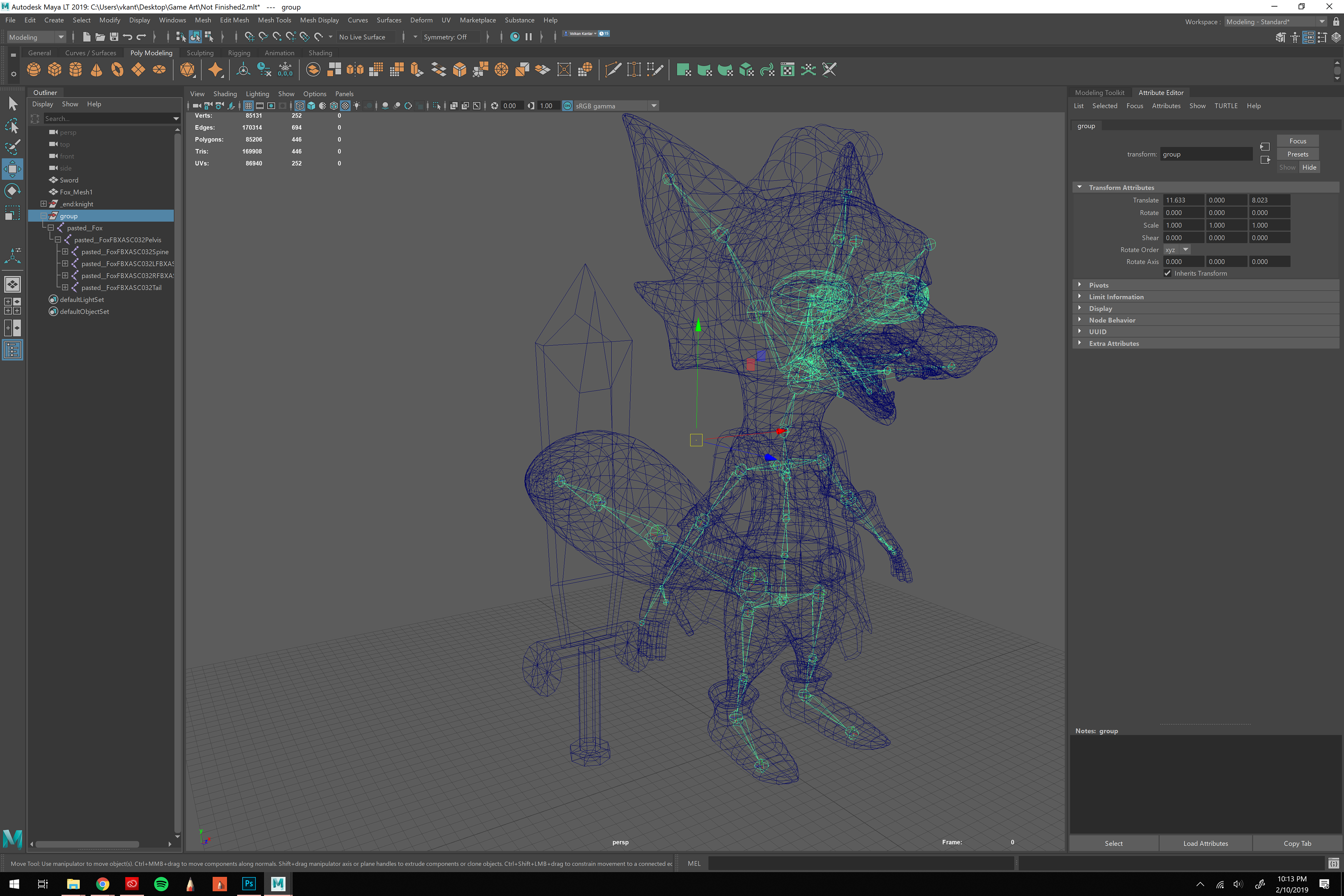Viewport: 1344px width, 896px height.
Task: Click the Mirror geometry shelf icon
Action: [355, 70]
